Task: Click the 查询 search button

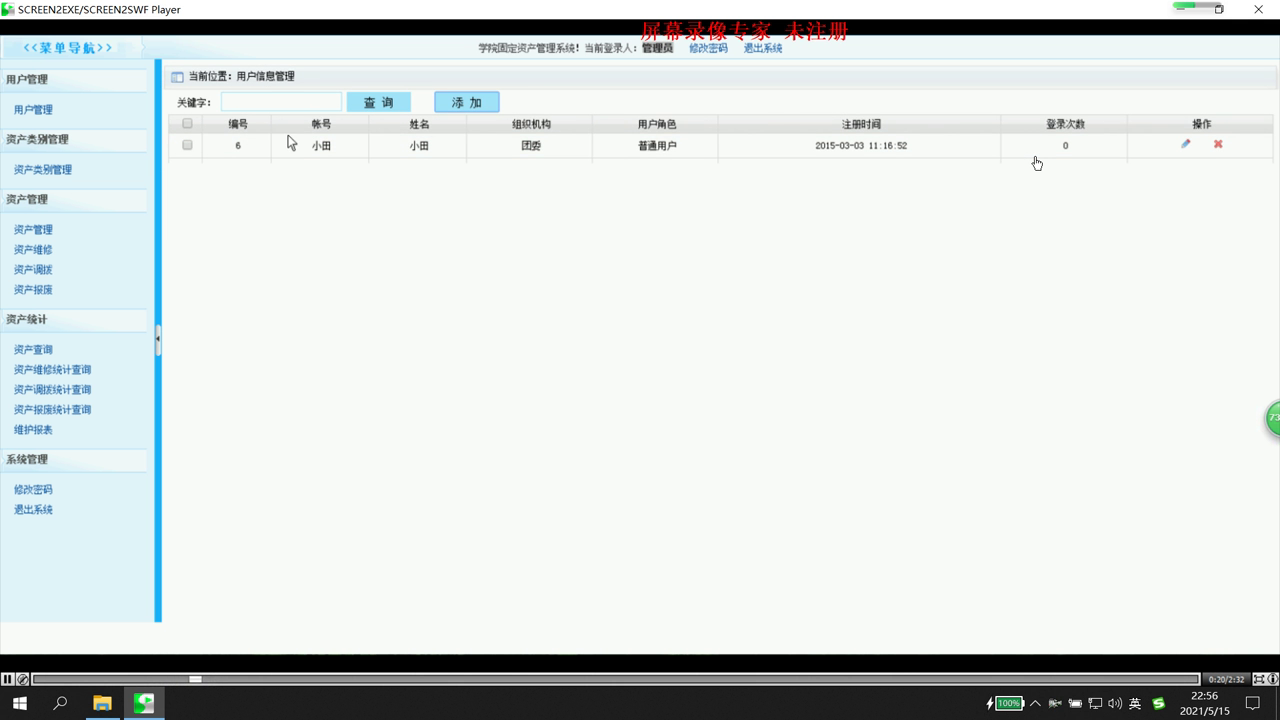Action: click(378, 102)
